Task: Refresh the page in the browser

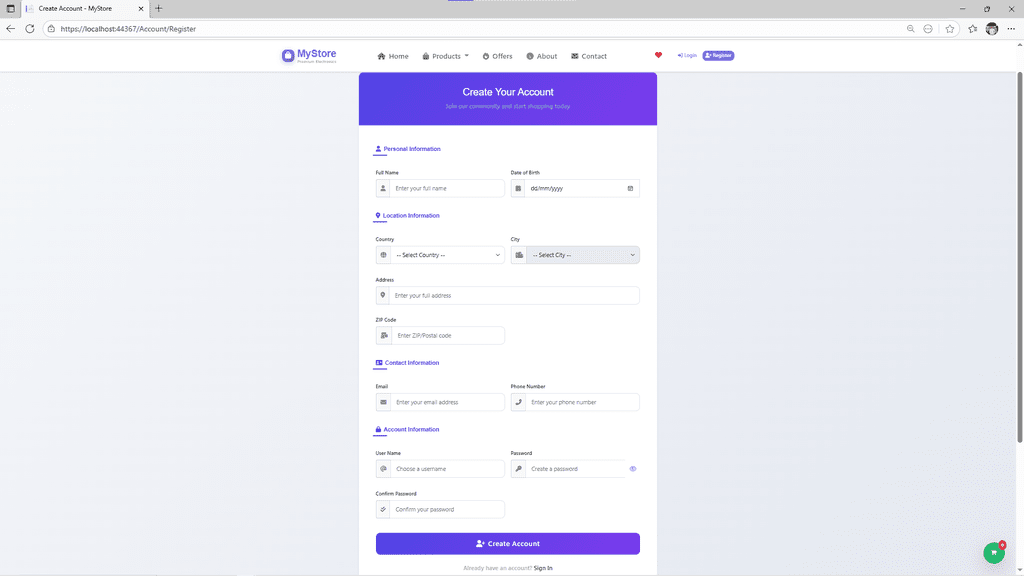Action: pos(29,29)
